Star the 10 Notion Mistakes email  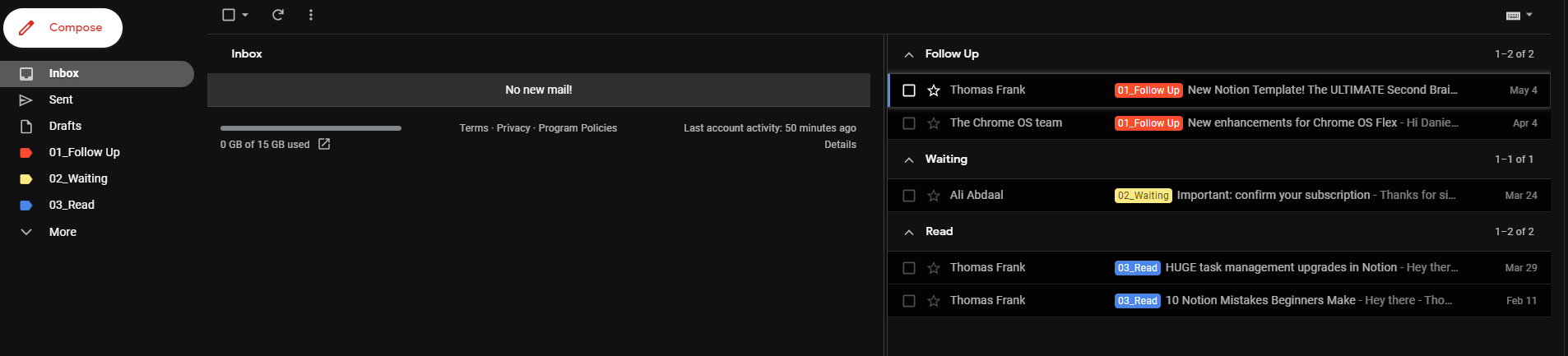pos(934,301)
